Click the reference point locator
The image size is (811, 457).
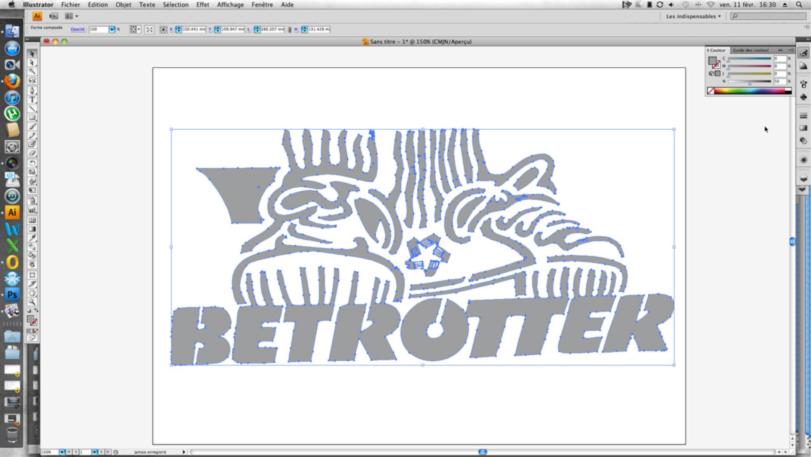163,29
